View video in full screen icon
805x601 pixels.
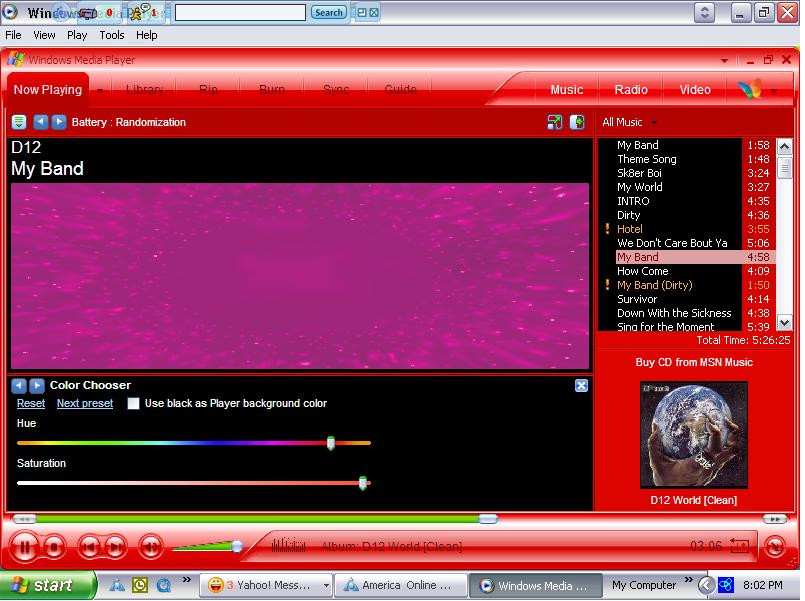pos(554,122)
